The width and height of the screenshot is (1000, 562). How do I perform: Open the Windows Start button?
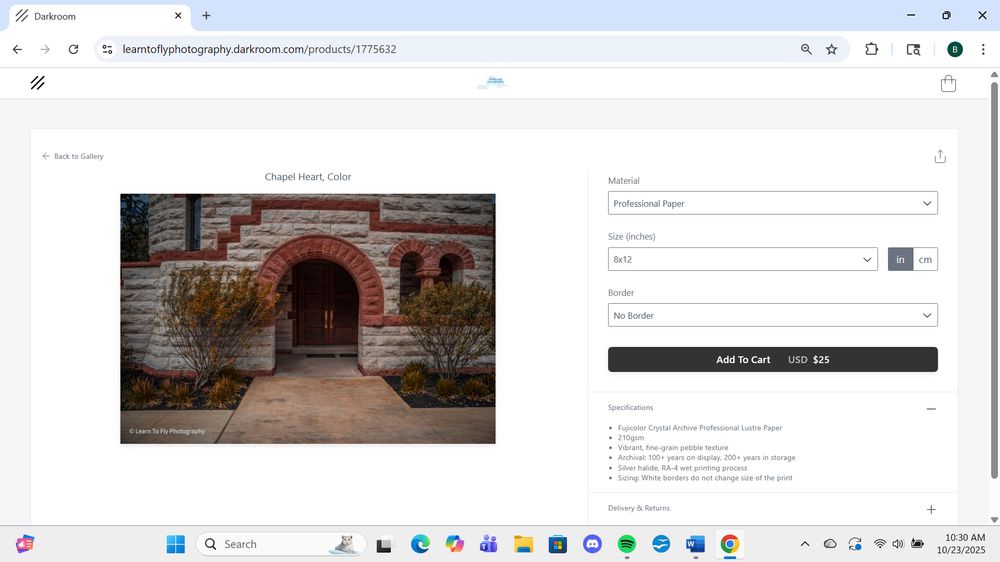175,544
